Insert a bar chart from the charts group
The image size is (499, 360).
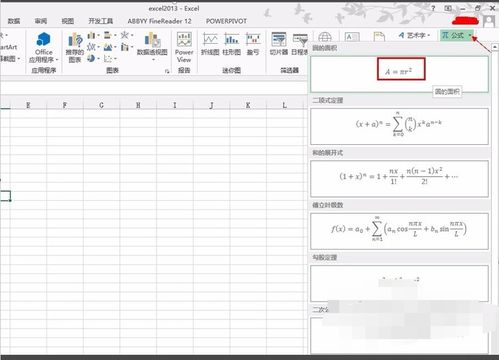click(108, 35)
